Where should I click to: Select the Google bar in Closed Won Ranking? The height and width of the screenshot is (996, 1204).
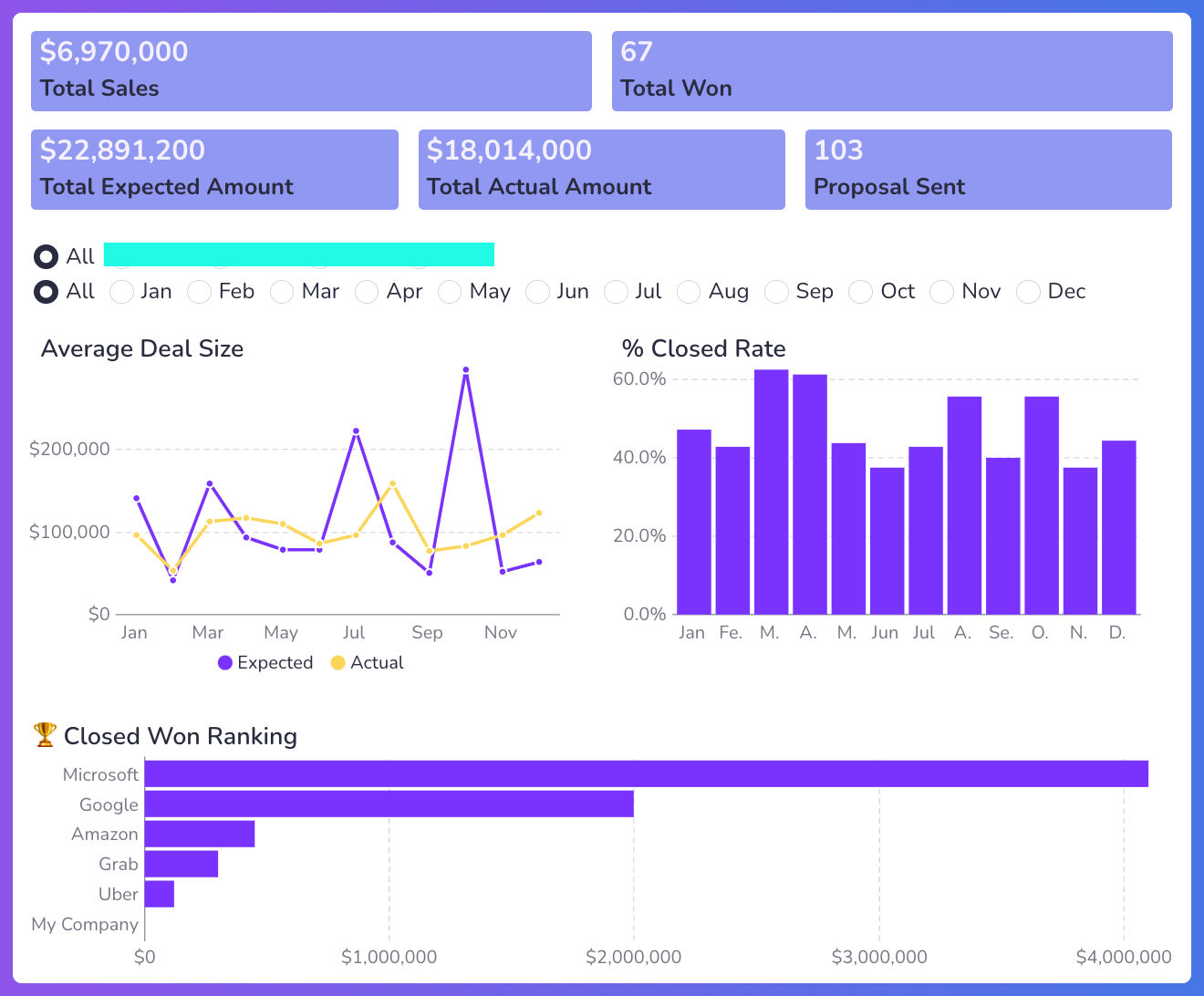[x=389, y=804]
